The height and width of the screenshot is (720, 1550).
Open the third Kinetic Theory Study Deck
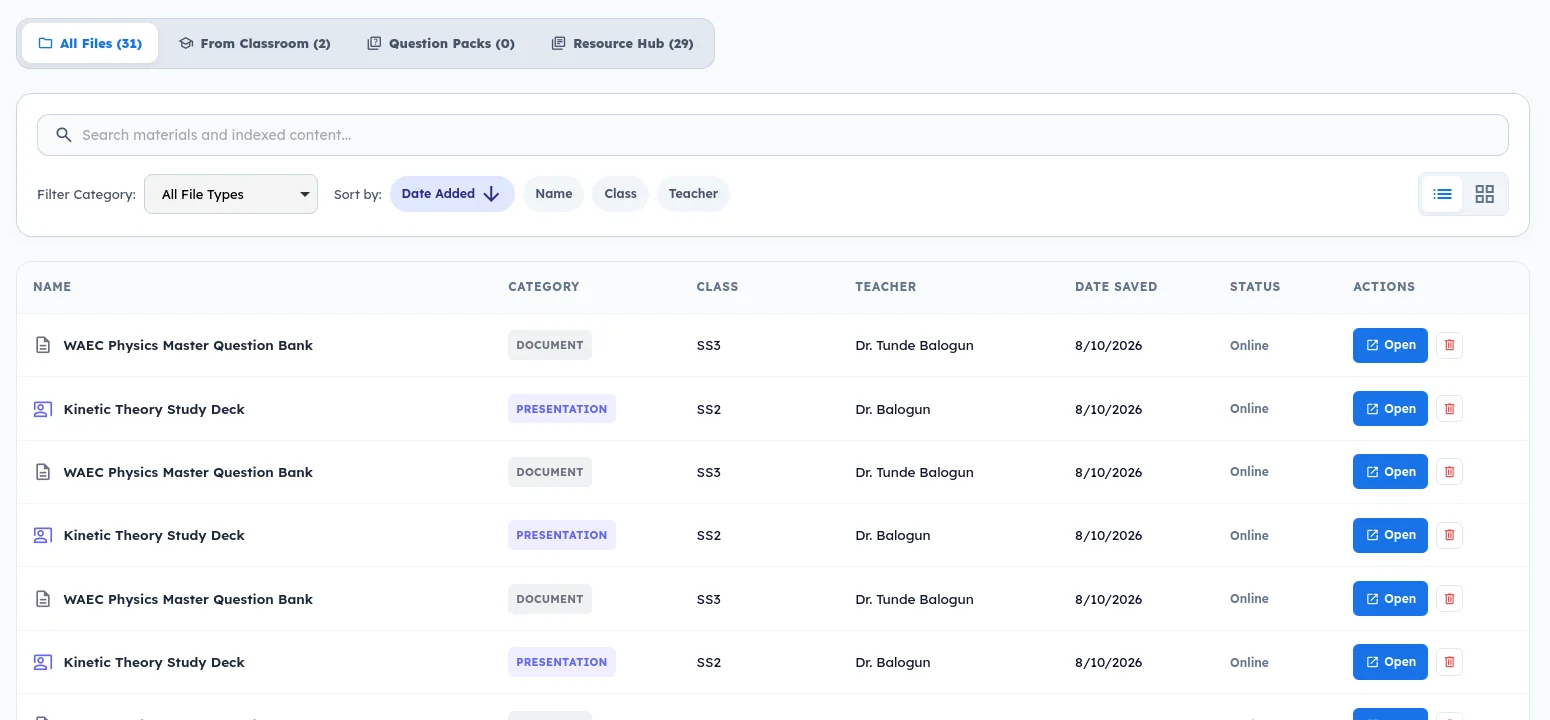pyautogui.click(x=1390, y=662)
